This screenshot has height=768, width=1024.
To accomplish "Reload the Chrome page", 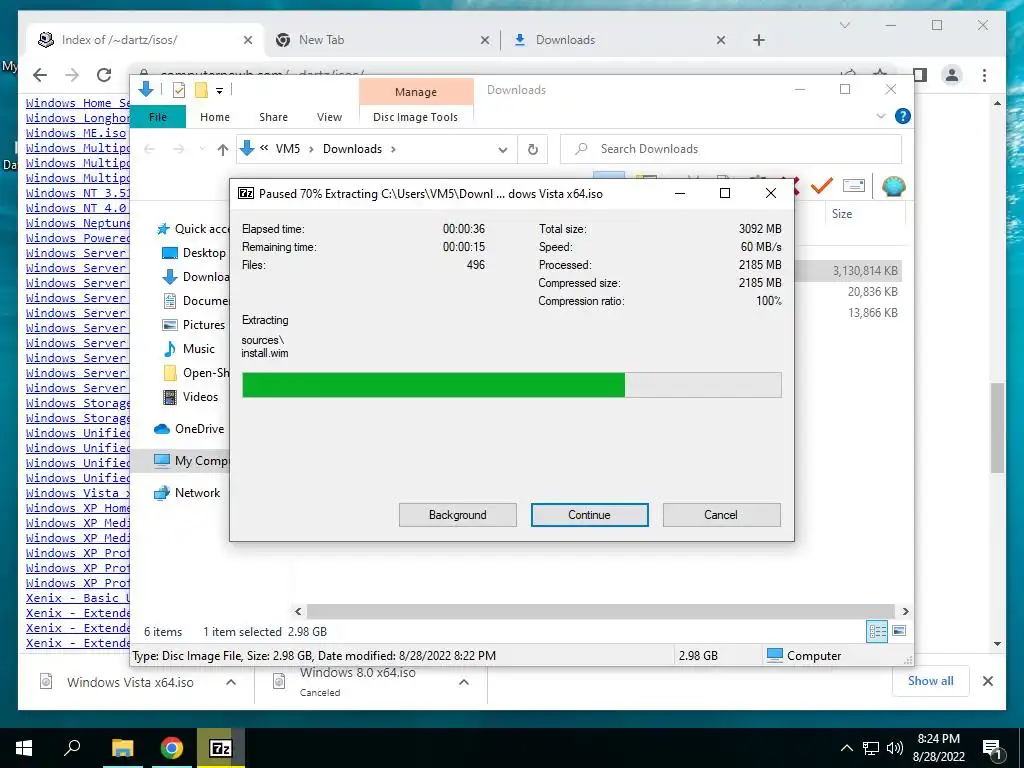I will (x=104, y=75).
